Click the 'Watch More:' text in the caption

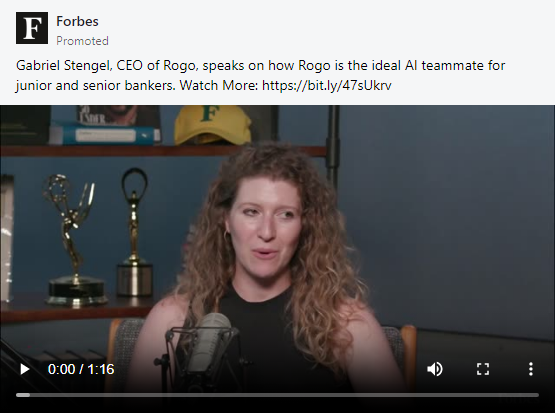click(219, 85)
